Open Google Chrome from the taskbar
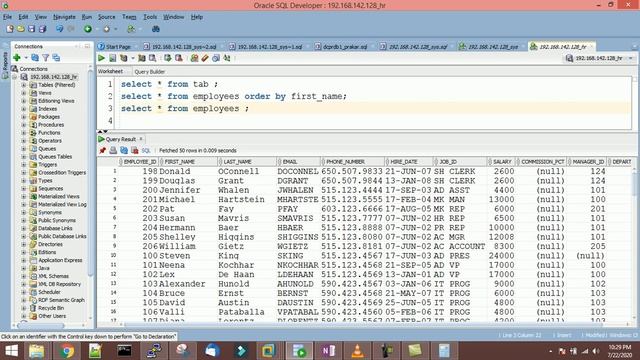Image resolution: width=640 pixels, height=360 pixels. pos(66,351)
